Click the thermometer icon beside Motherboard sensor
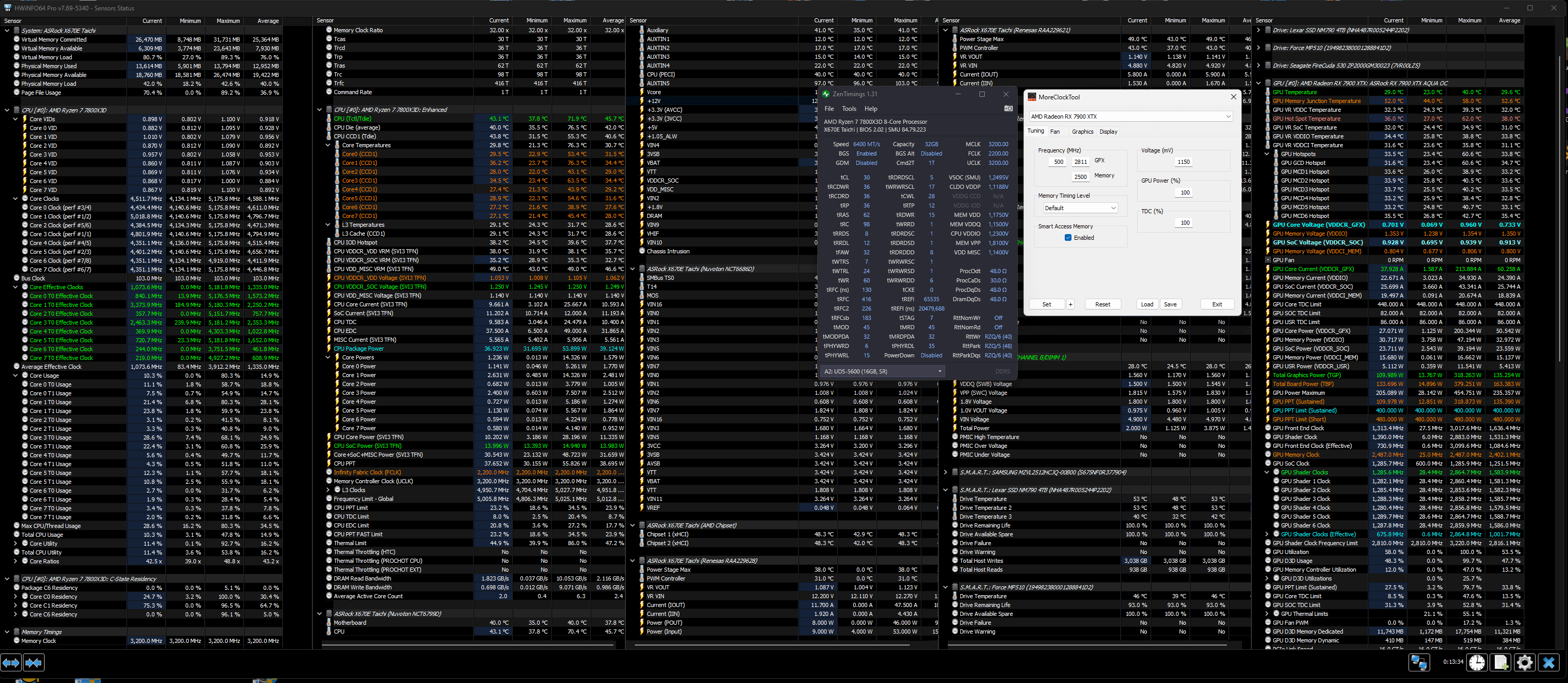This screenshot has height=683, width=1568. (x=329, y=623)
